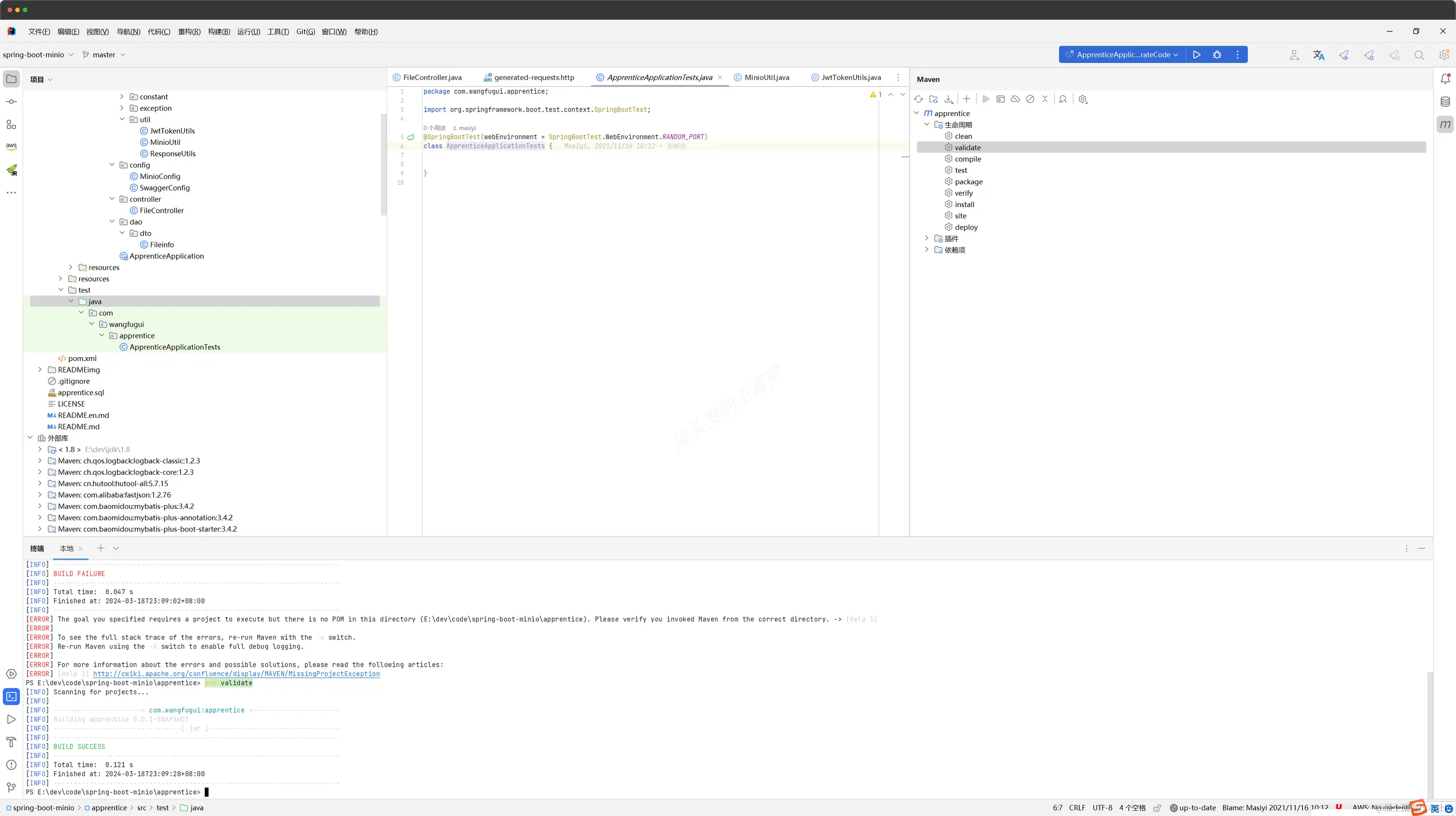1456x816 pixels.
Task: Open Search Everywhere magnifier icon
Action: coord(1419,55)
